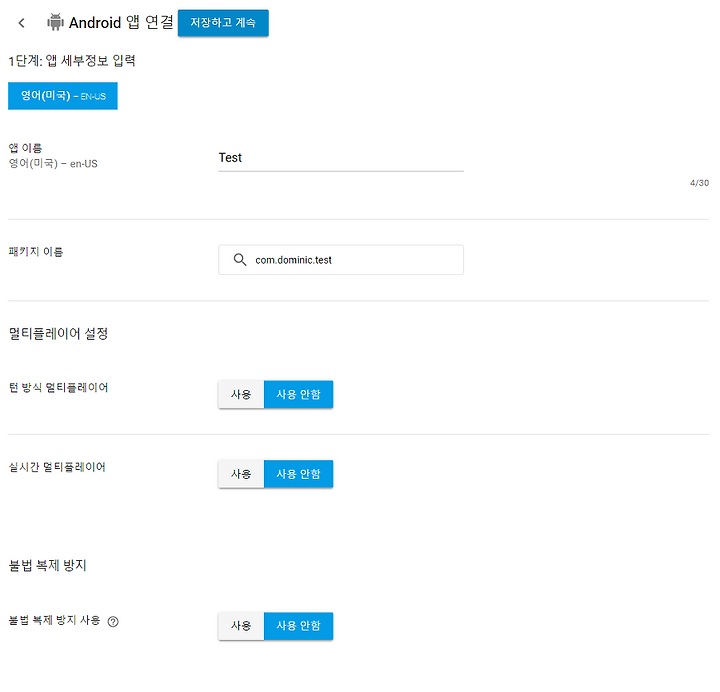Set 불법 복제 방지 사용 to 사용 안함
Image resolution: width=720 pixels, height=692 pixels.
[298, 625]
